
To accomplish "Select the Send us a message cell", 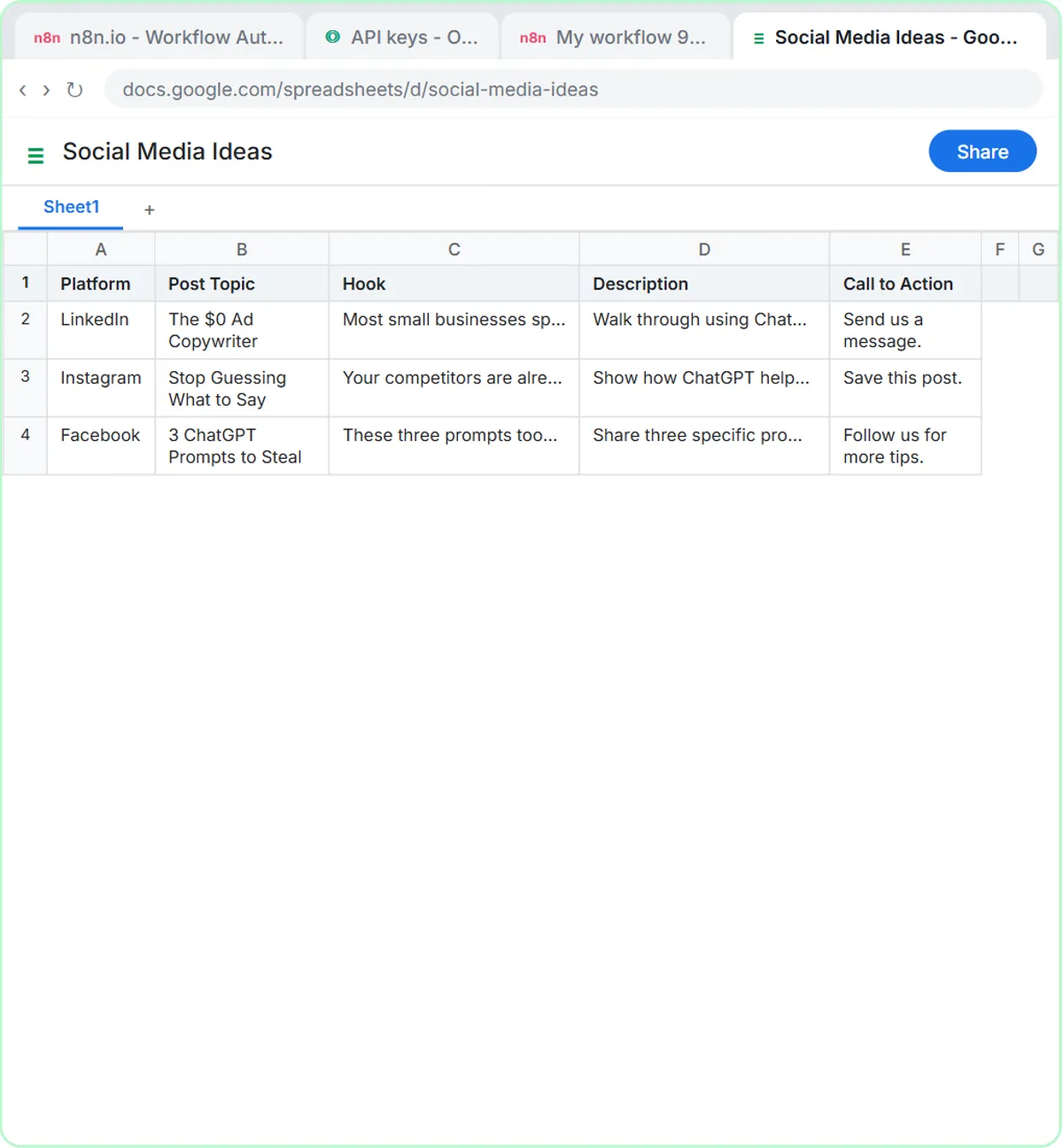I will (905, 330).
